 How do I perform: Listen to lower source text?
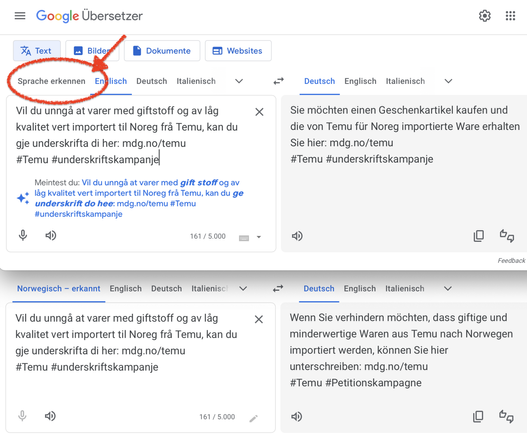(x=50, y=416)
